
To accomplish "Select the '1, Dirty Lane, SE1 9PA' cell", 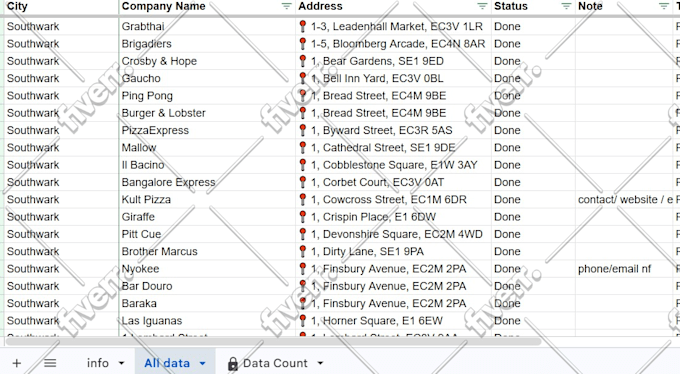I will tap(393, 252).
